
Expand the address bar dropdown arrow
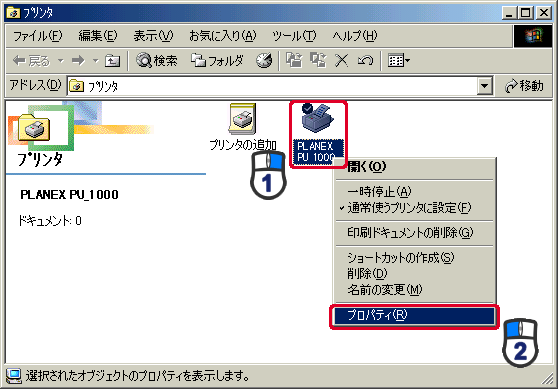tap(484, 86)
